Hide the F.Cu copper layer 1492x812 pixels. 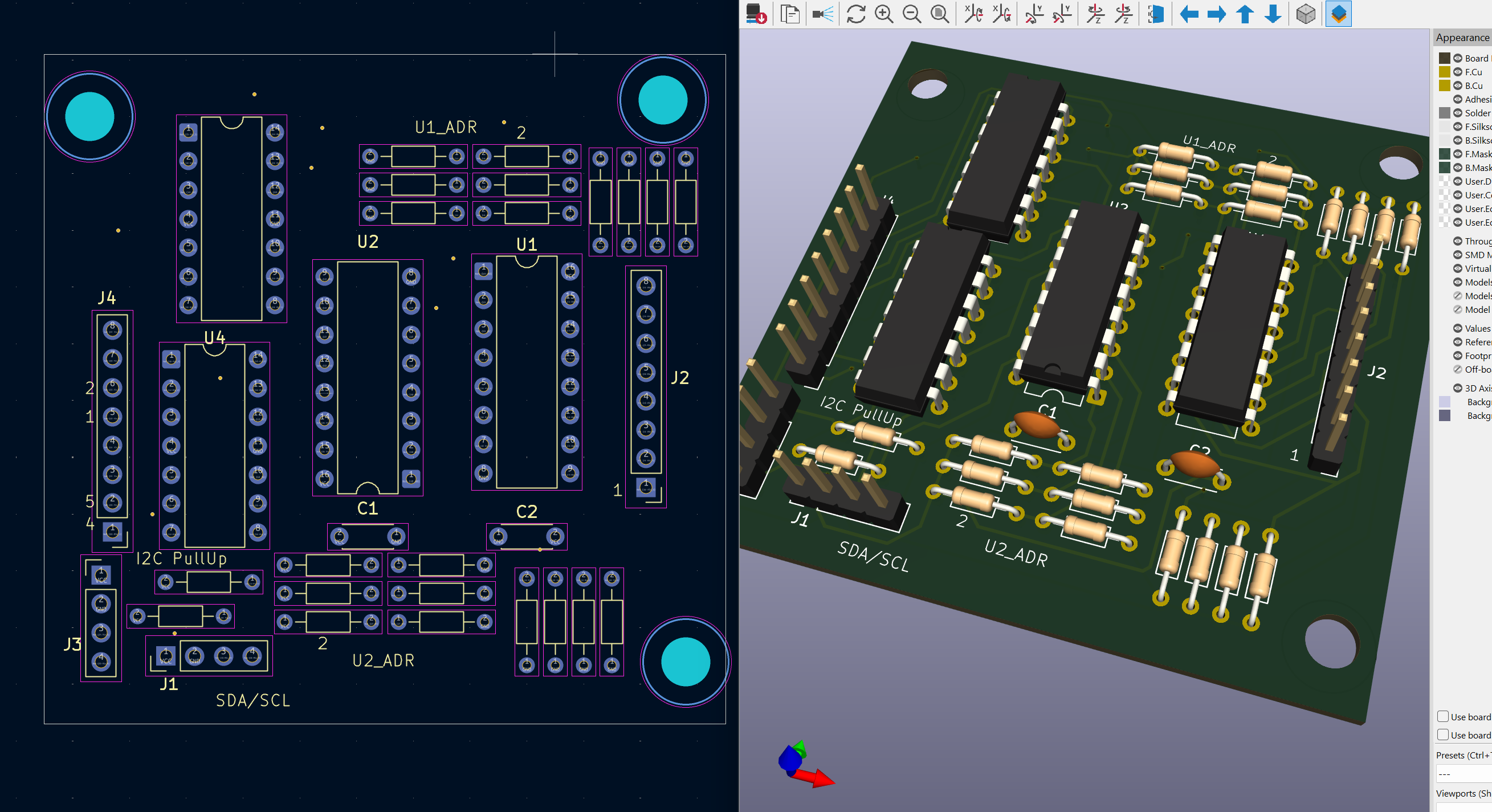click(x=1457, y=72)
